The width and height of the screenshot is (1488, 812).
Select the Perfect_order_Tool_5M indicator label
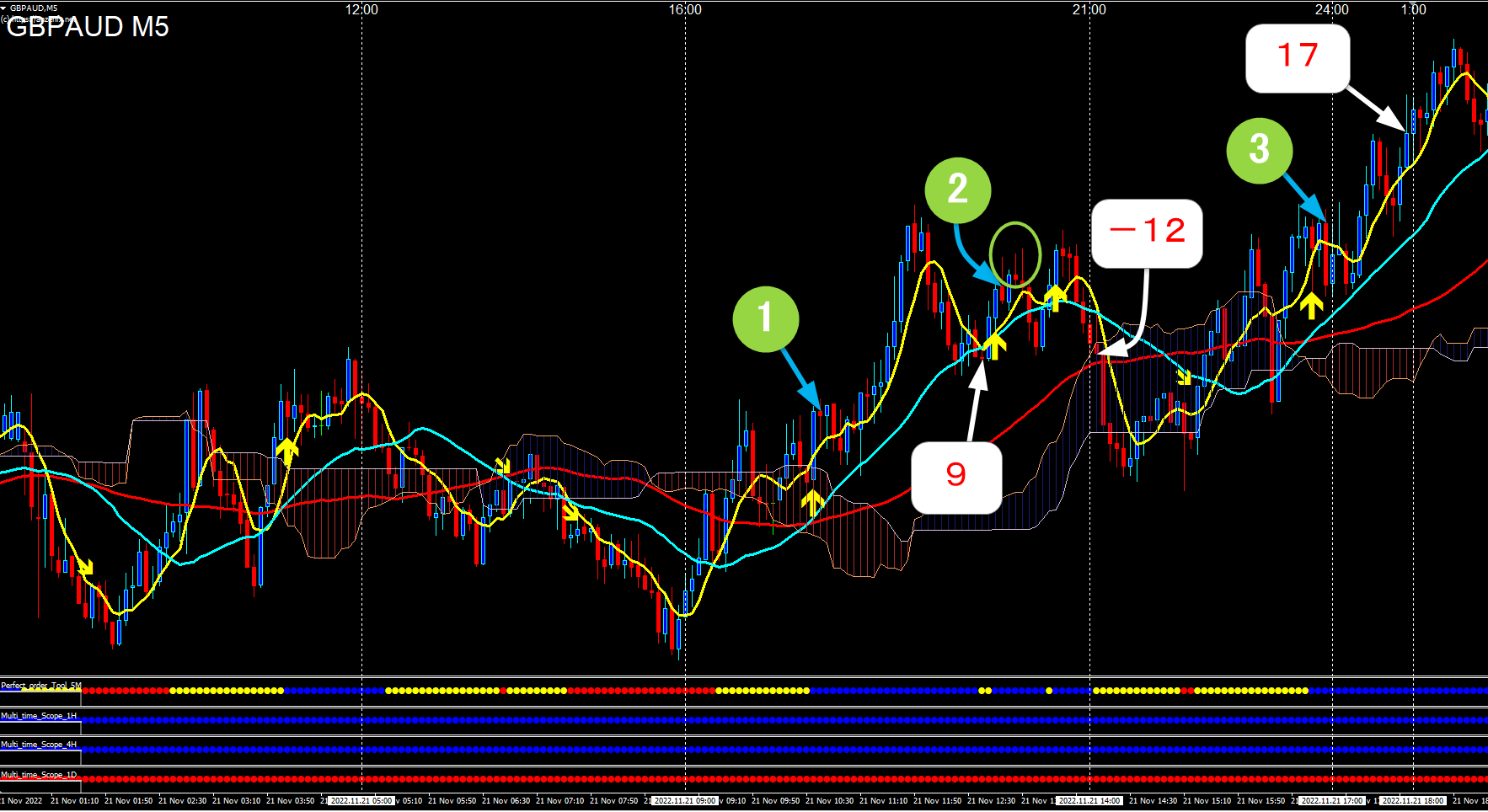pos(40,686)
